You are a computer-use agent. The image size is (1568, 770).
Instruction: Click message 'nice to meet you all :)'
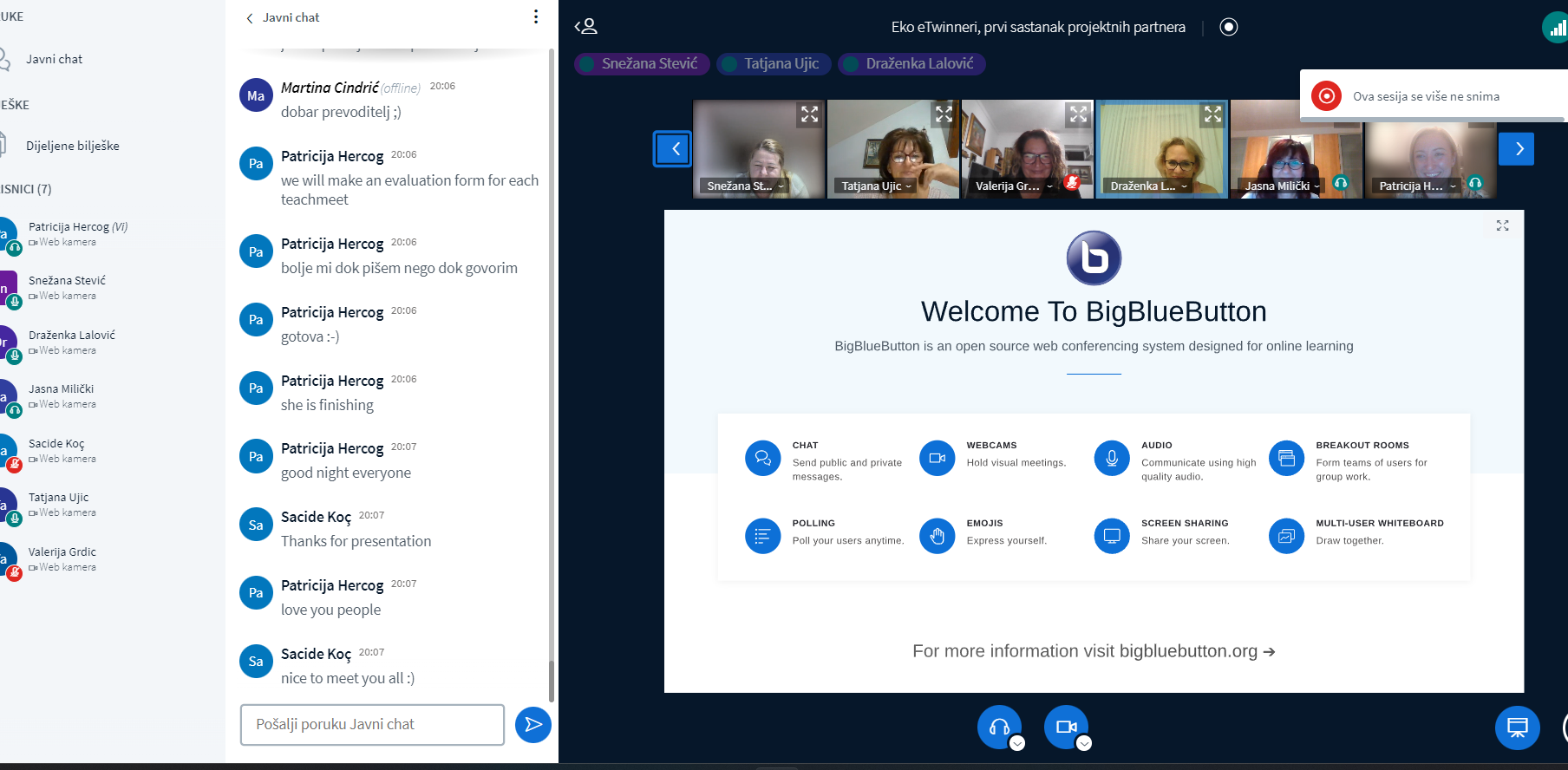[348, 678]
